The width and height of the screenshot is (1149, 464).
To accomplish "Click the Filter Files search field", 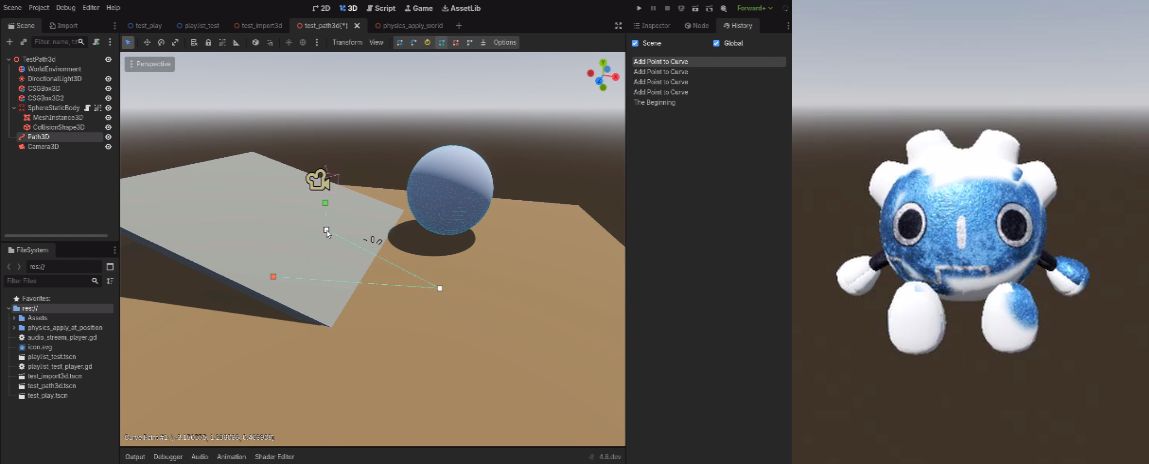I will [48, 281].
